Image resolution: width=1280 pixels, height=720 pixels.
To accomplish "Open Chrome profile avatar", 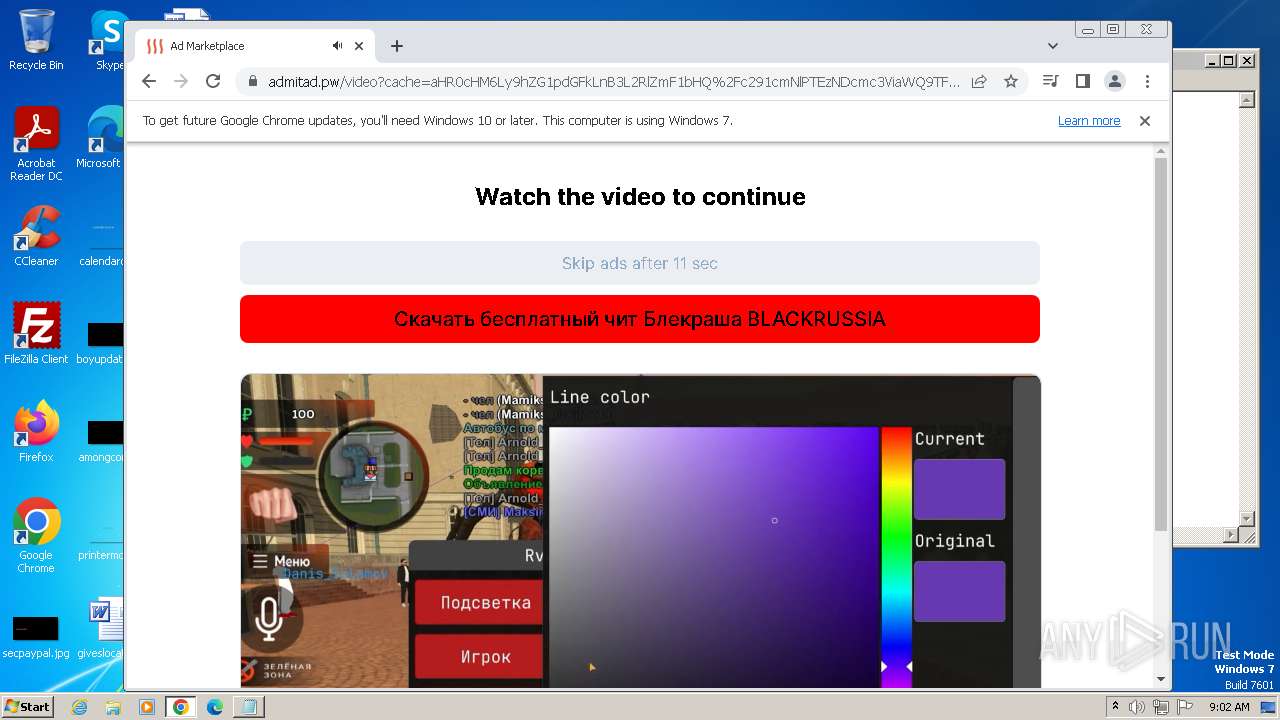I will [1115, 81].
